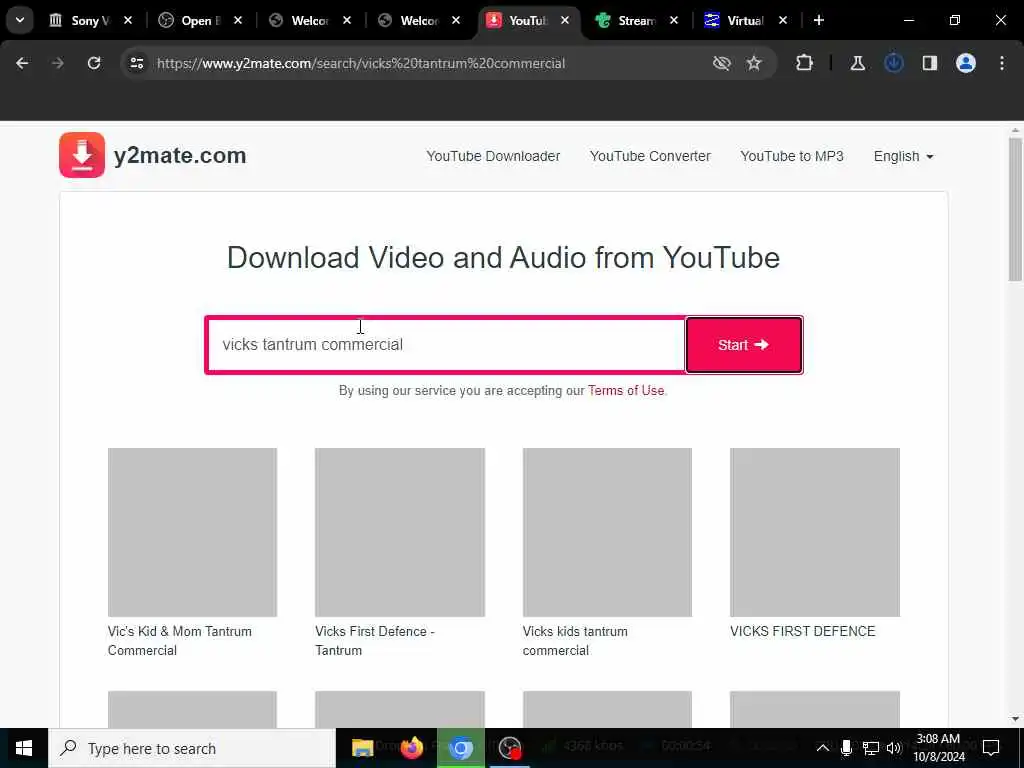Viewport: 1024px width, 768px height.
Task: Click the y2mate download logo icon
Action: pyautogui.click(x=82, y=155)
